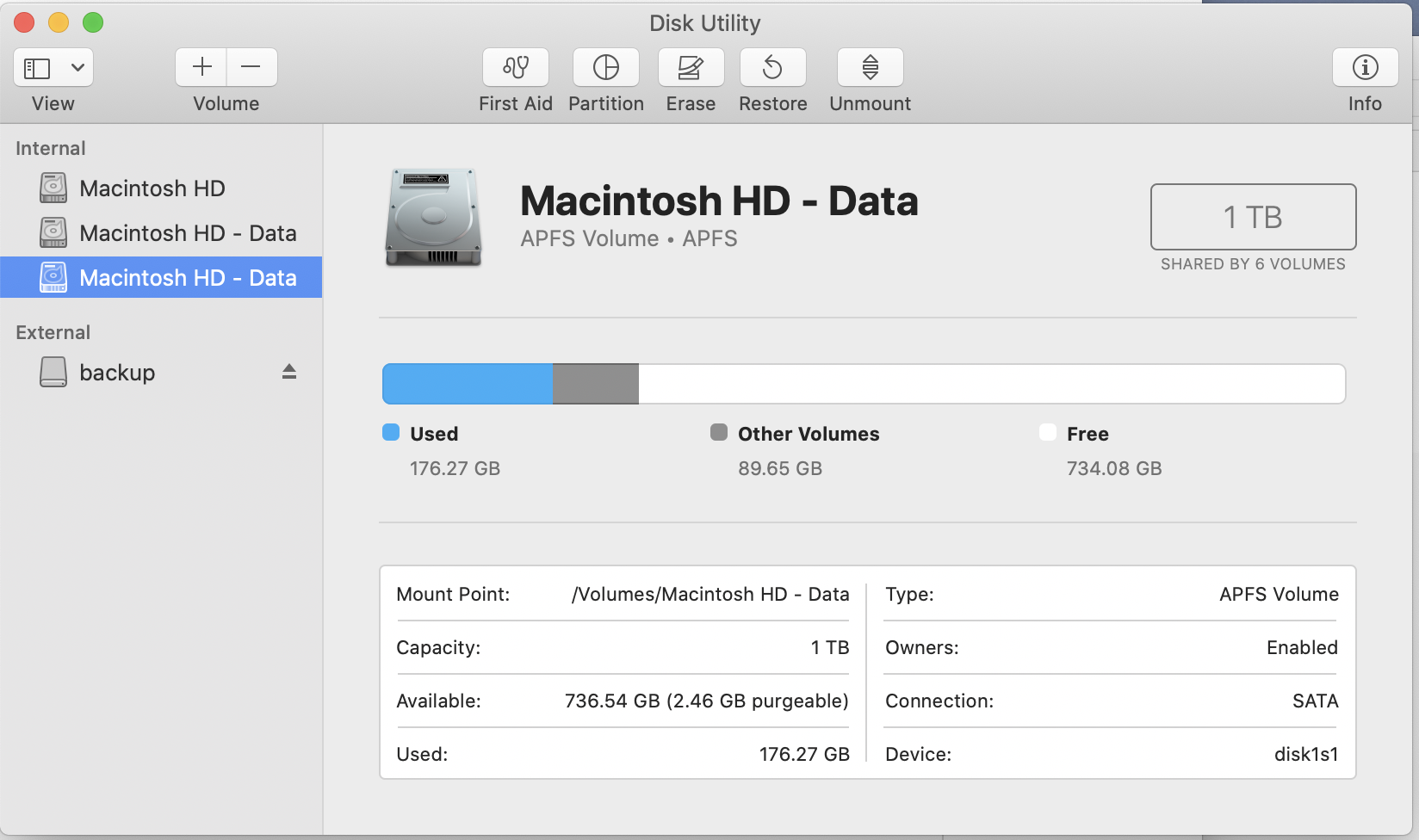Click the Disk Utility window title

(x=705, y=23)
